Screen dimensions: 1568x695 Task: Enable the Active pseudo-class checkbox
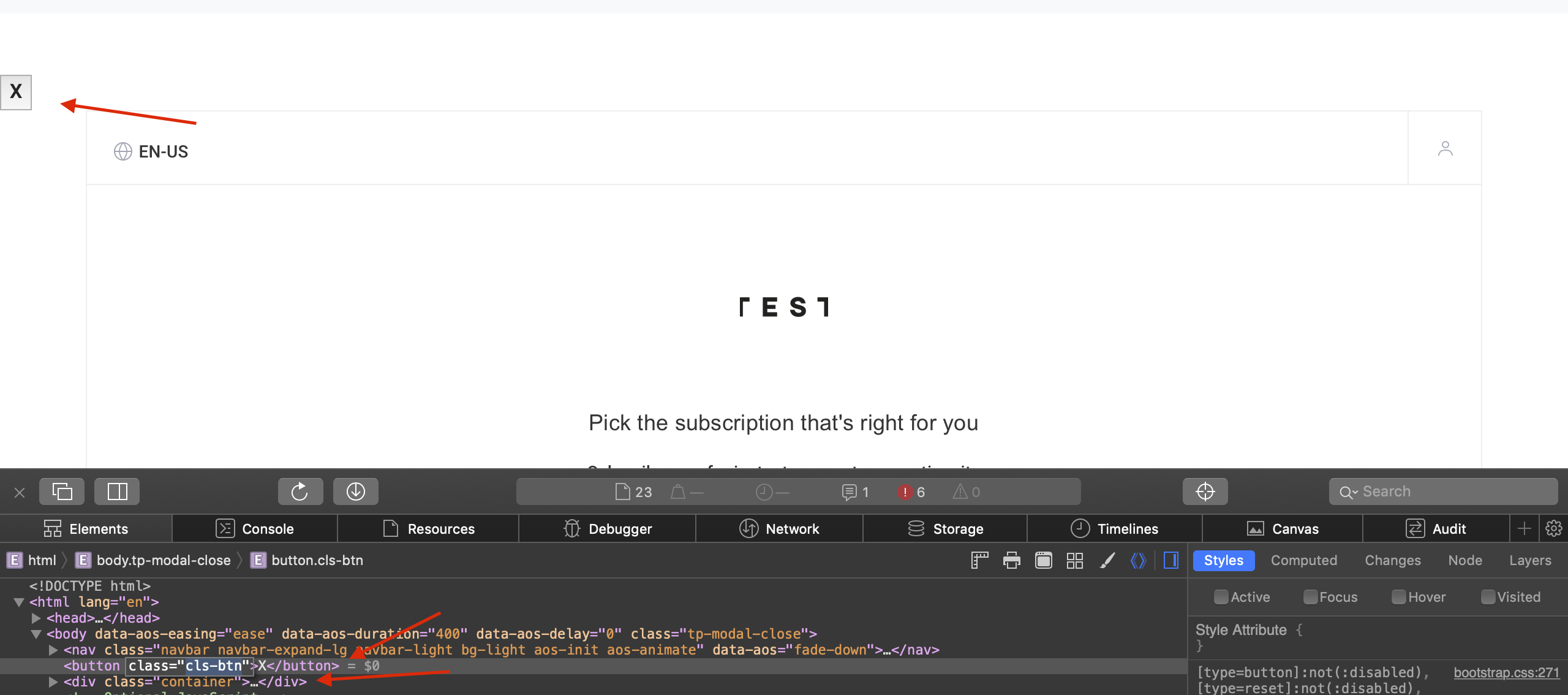(x=1221, y=597)
